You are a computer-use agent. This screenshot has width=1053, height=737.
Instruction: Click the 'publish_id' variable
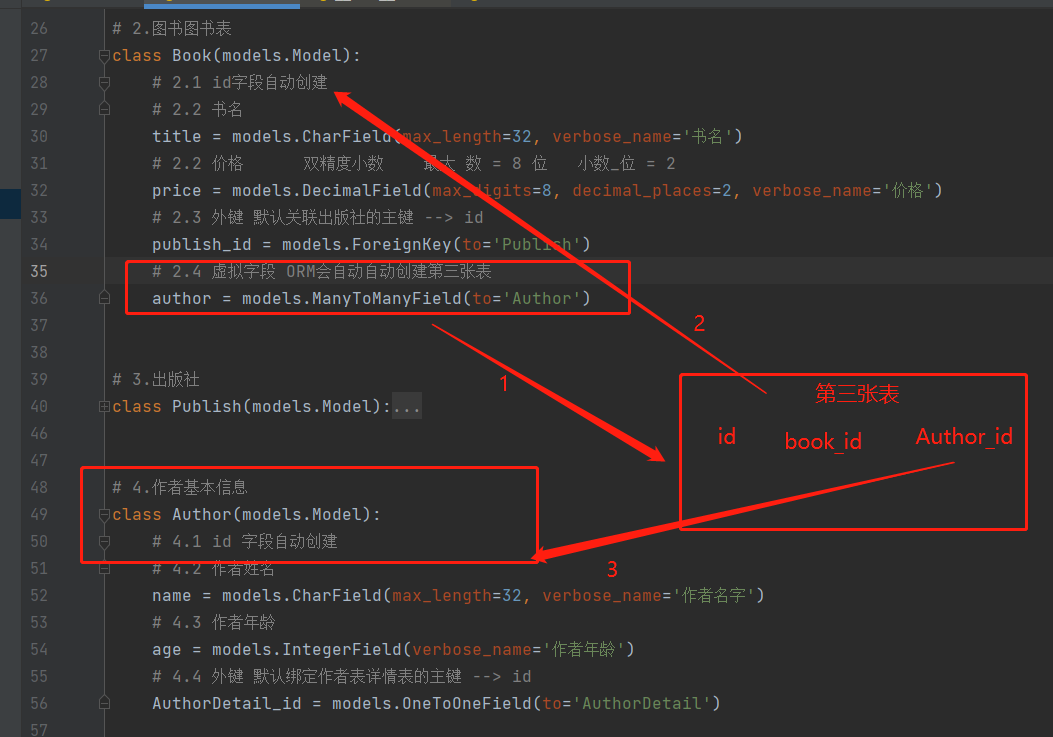[201, 245]
